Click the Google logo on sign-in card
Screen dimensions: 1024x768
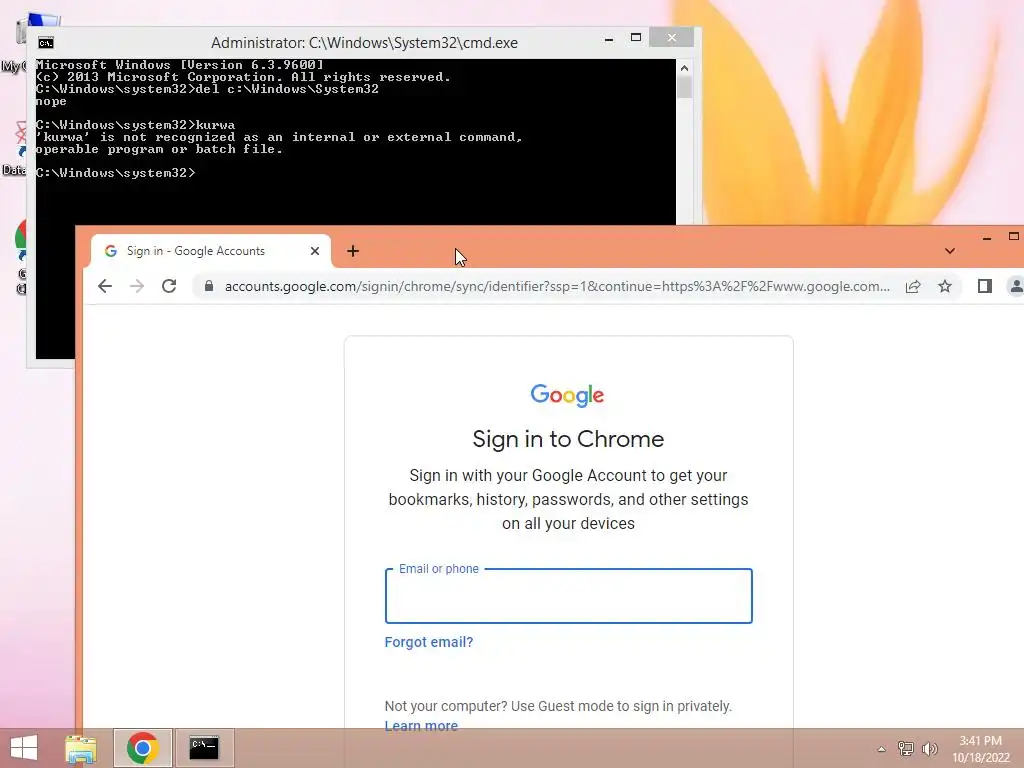(568, 395)
